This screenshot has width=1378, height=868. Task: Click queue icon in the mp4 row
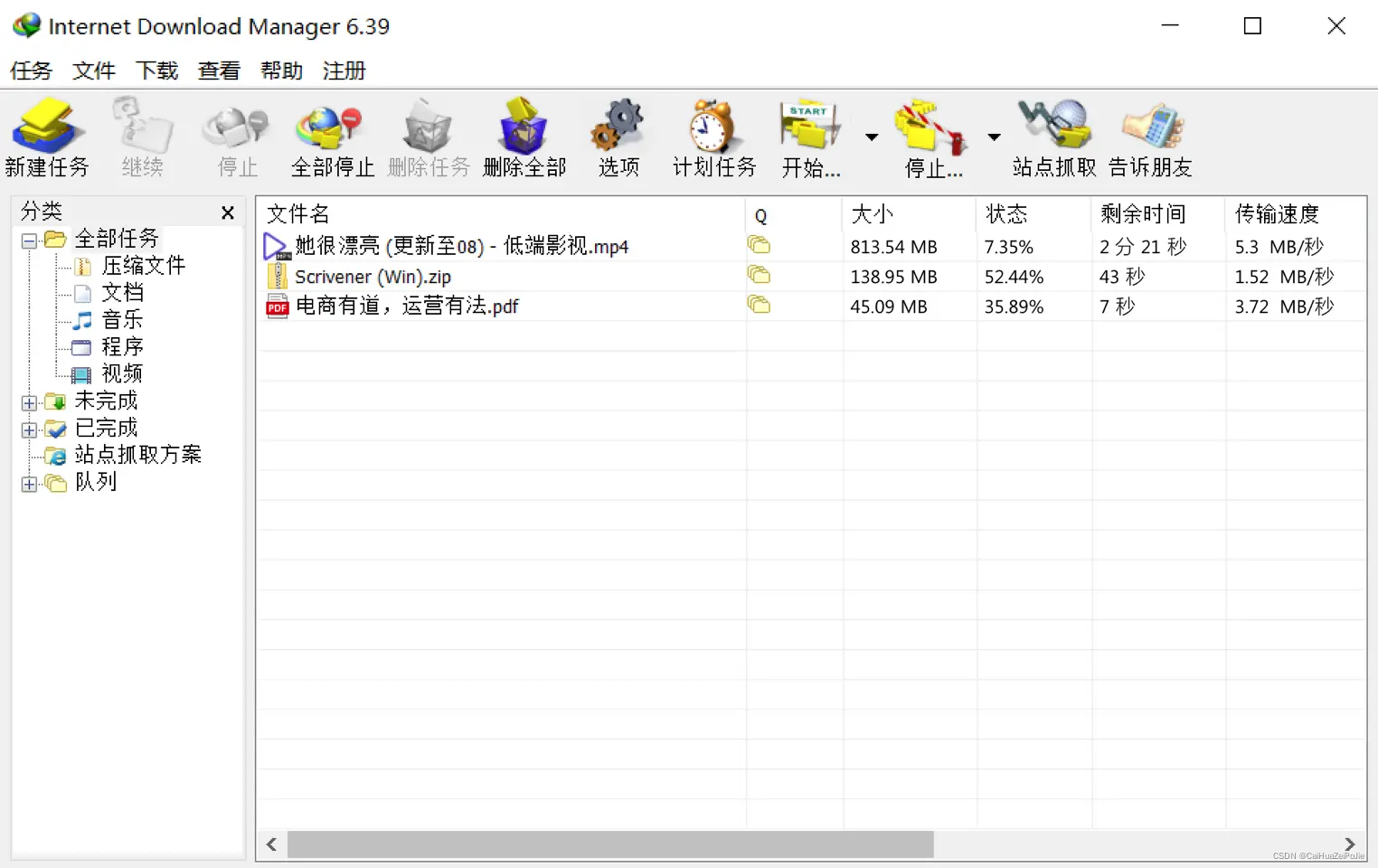point(759,244)
